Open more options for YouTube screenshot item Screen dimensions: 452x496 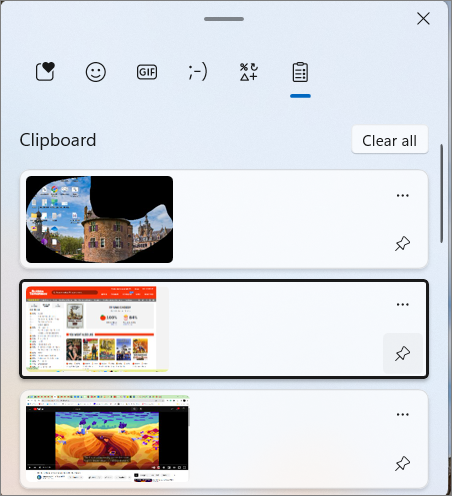click(x=403, y=414)
